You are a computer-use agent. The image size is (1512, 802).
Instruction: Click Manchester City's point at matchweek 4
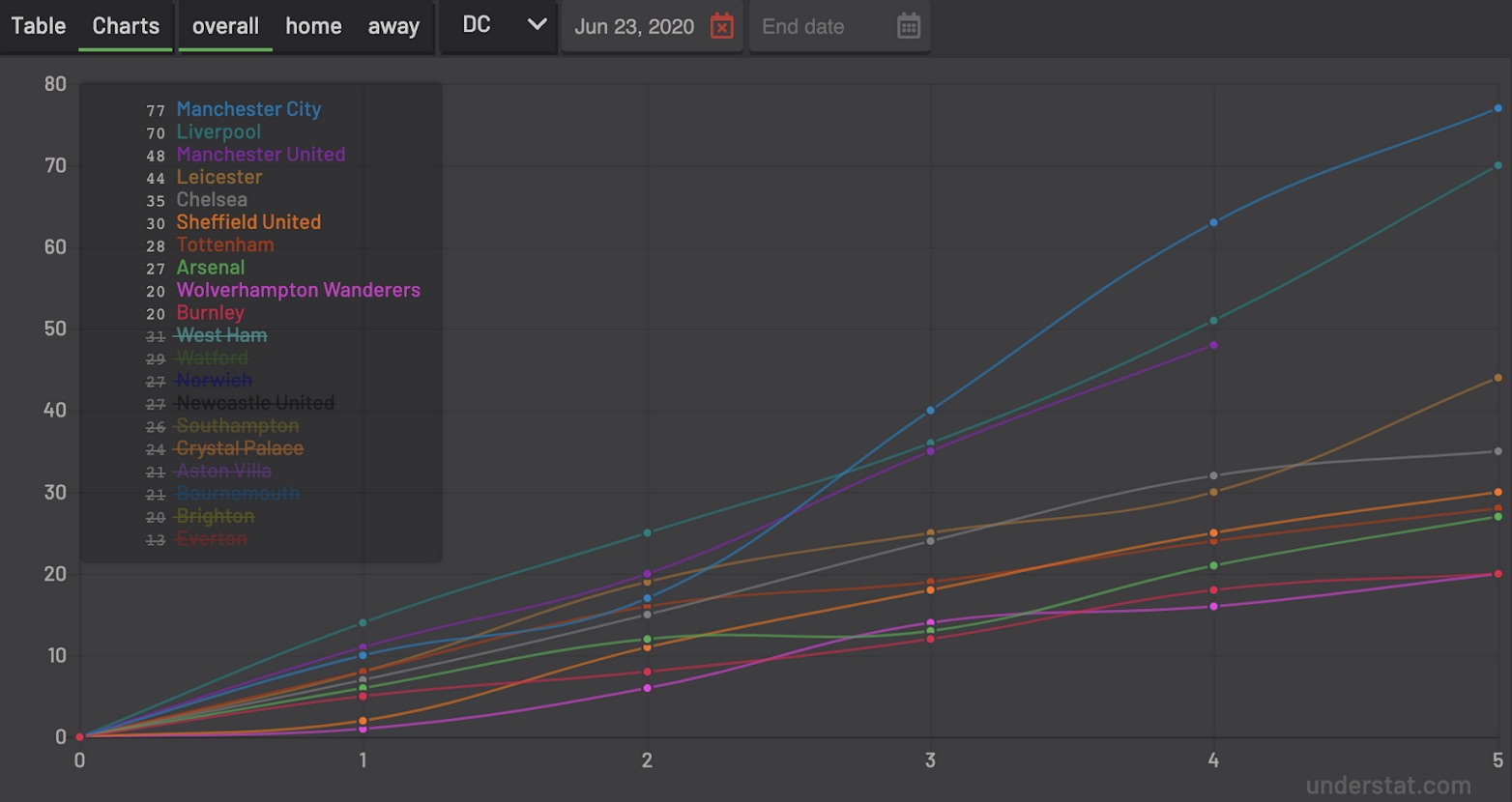point(1213,222)
